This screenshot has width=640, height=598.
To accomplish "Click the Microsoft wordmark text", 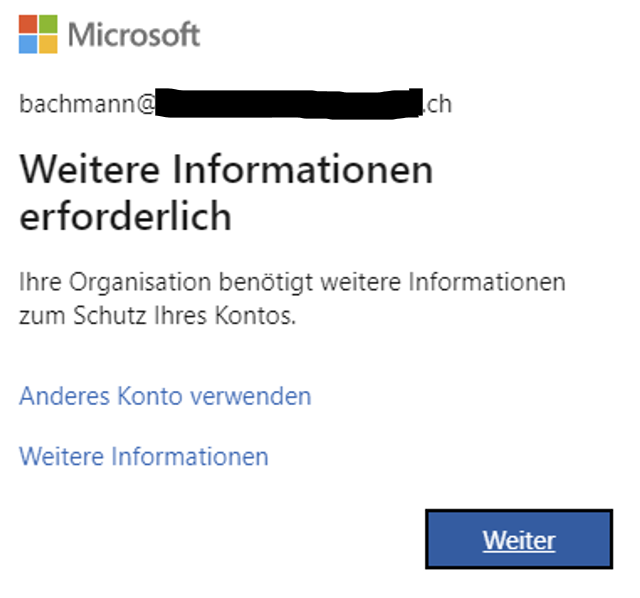I will pyautogui.click(x=134, y=35).
